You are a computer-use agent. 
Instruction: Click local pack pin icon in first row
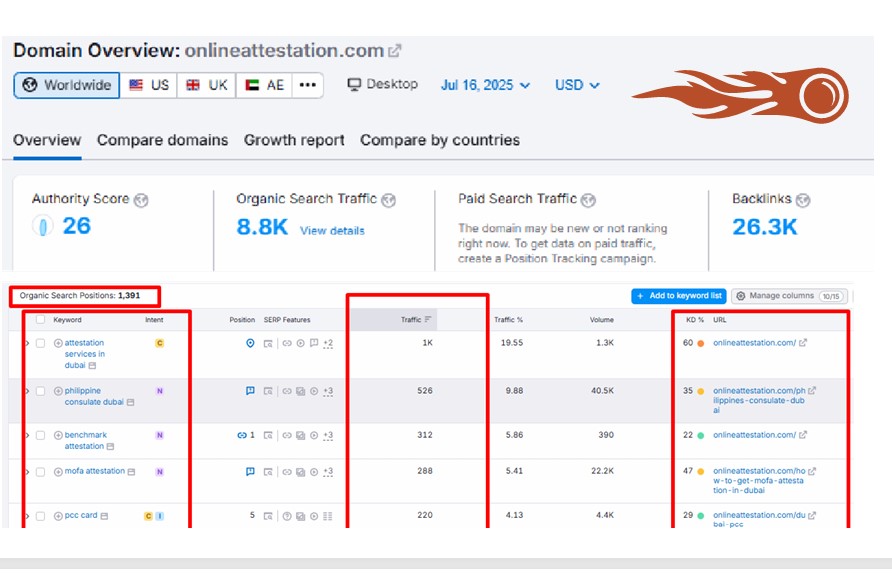(250, 343)
